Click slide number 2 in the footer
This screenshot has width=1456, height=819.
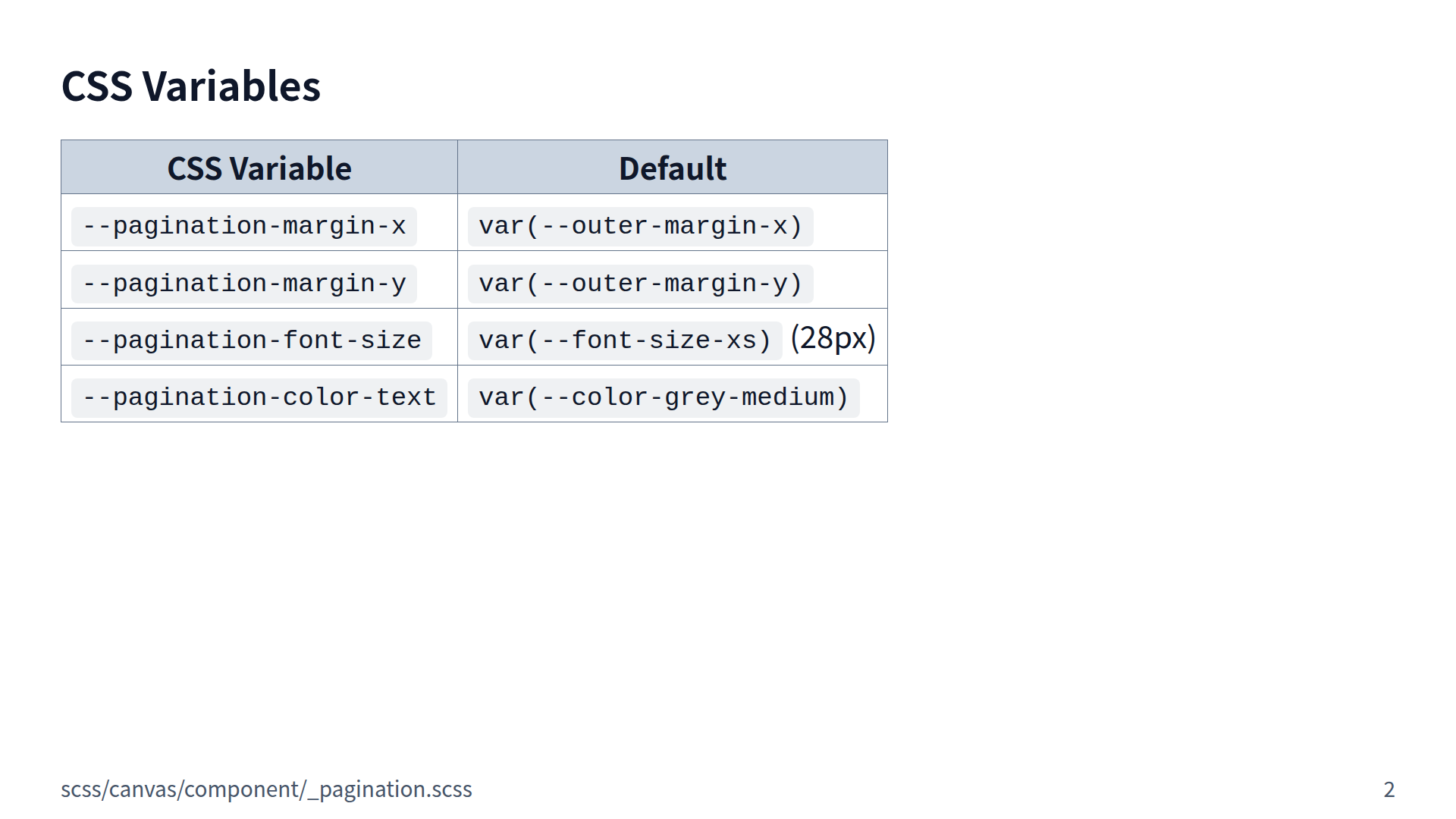pos(1389,789)
